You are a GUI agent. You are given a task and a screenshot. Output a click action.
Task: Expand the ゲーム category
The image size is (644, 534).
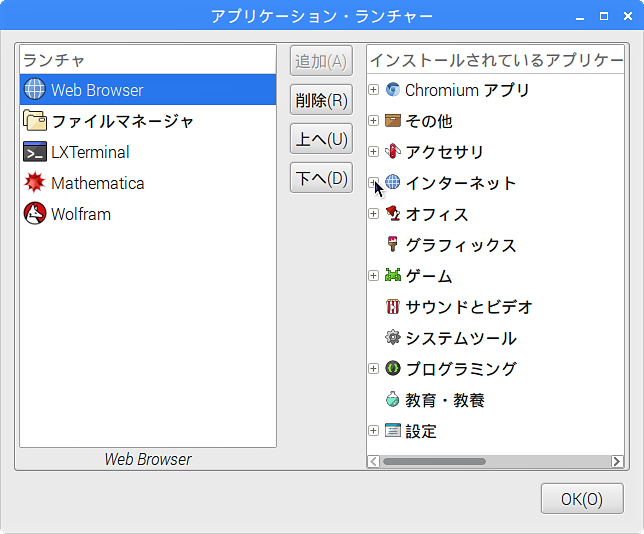click(373, 275)
